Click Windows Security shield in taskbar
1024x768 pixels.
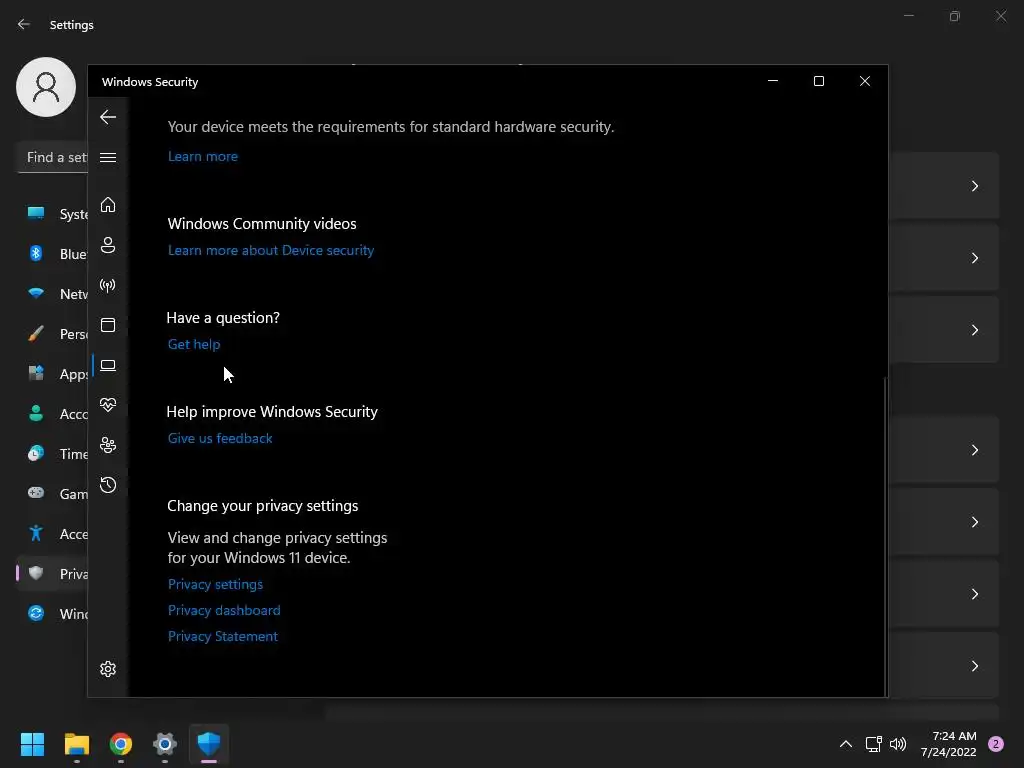[x=209, y=744]
